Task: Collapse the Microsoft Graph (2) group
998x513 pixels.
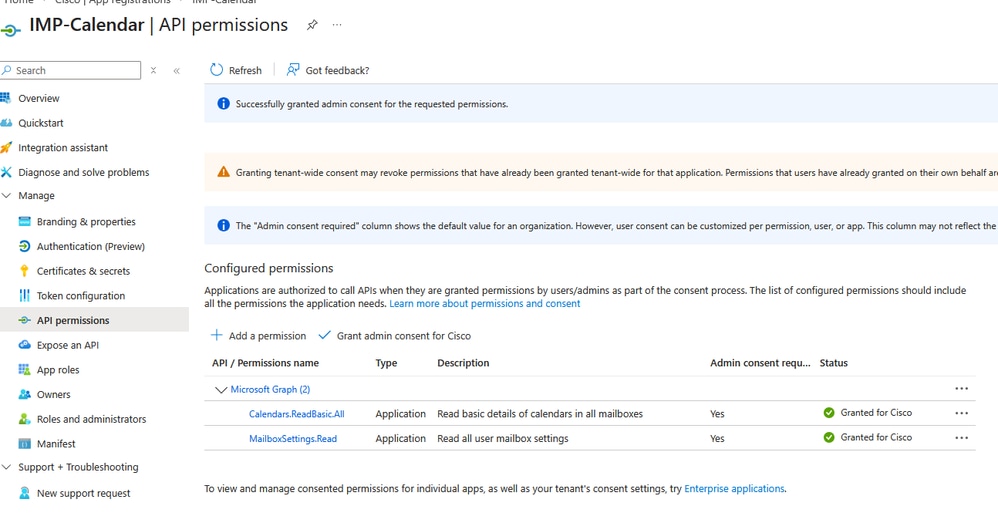Action: pos(221,390)
